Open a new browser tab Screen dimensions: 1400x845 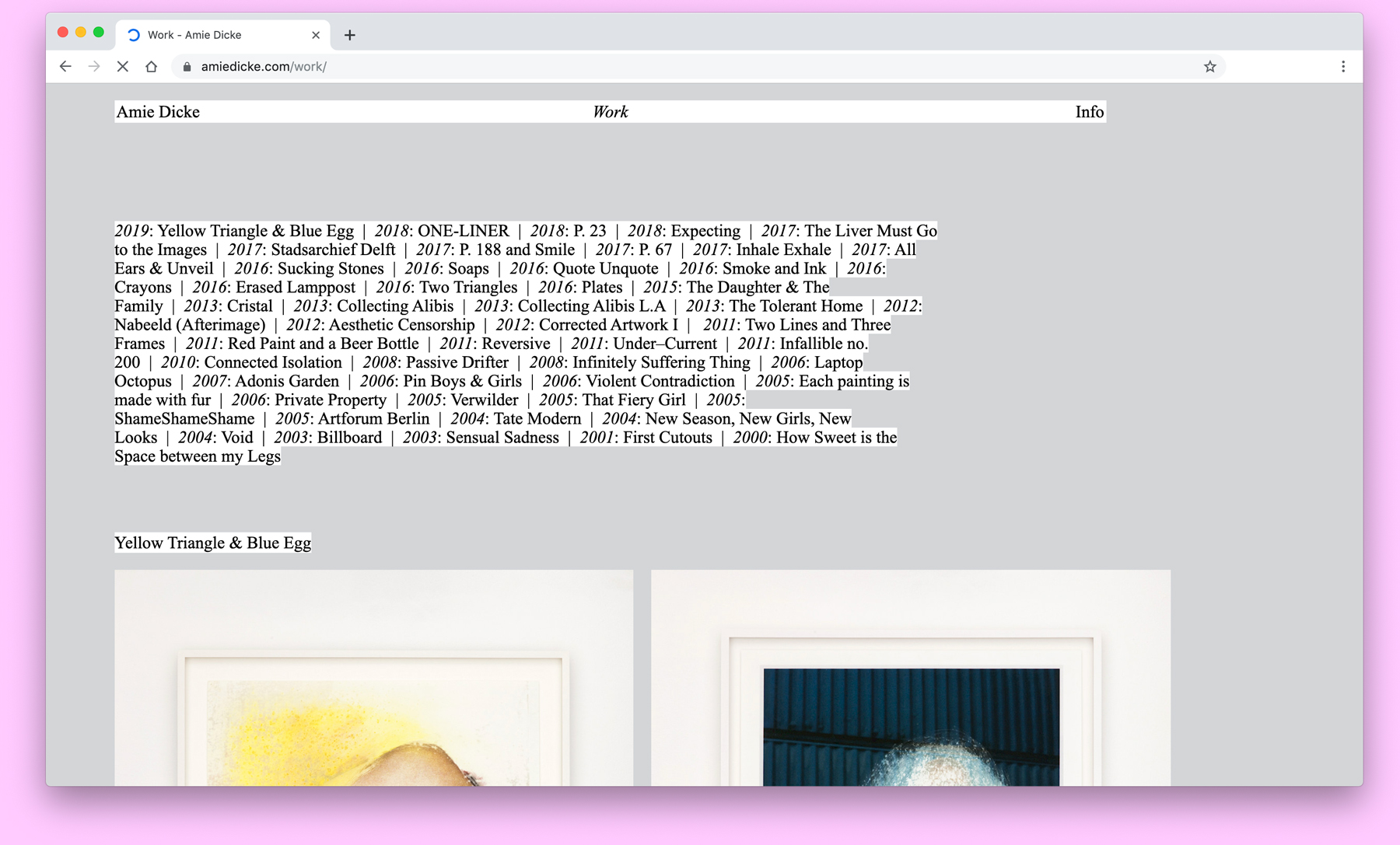pos(350,35)
